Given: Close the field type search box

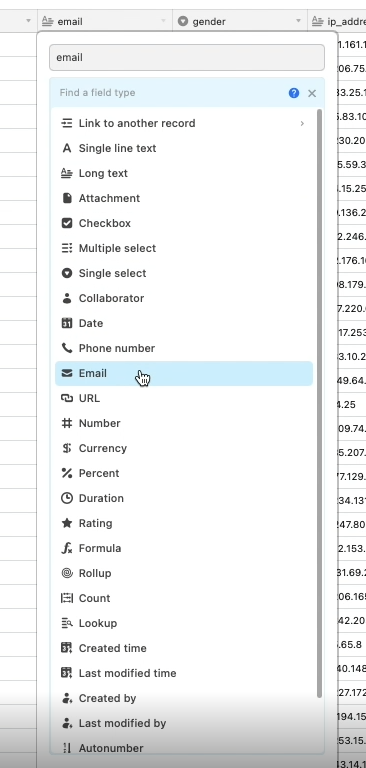Looking at the screenshot, I should point(312,93).
